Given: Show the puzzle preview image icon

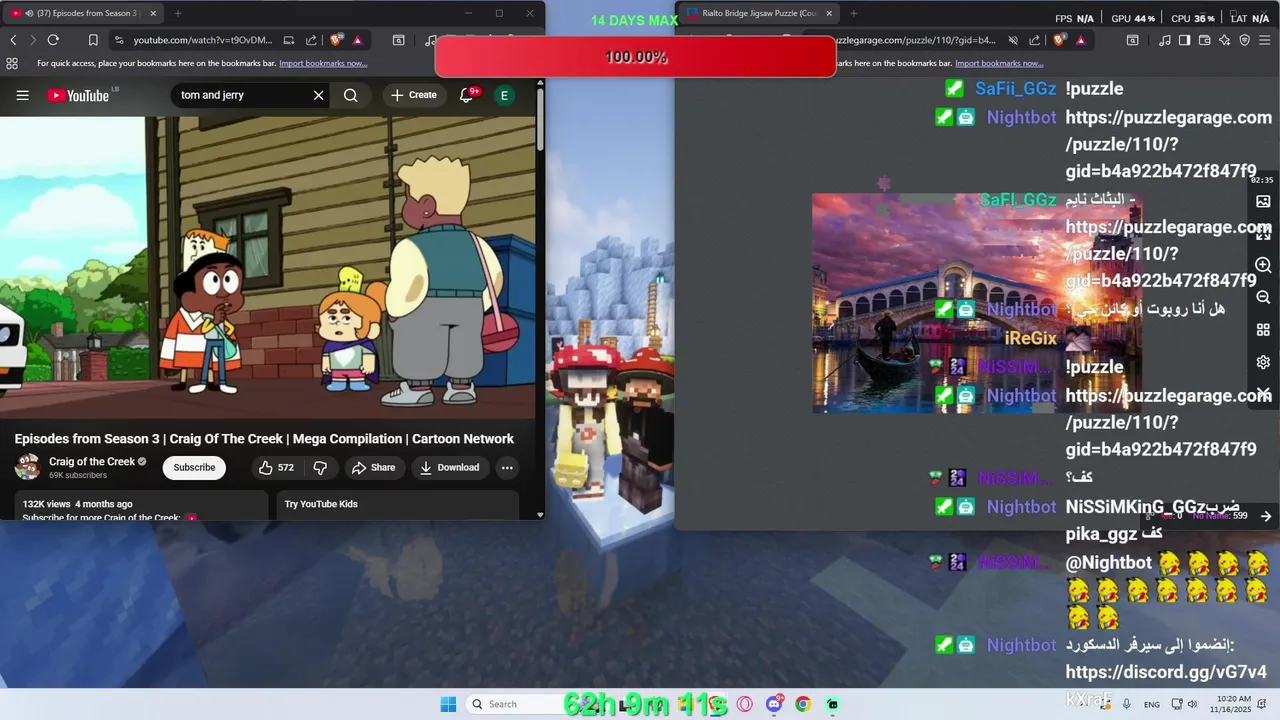Looking at the screenshot, I should pyautogui.click(x=1263, y=201).
